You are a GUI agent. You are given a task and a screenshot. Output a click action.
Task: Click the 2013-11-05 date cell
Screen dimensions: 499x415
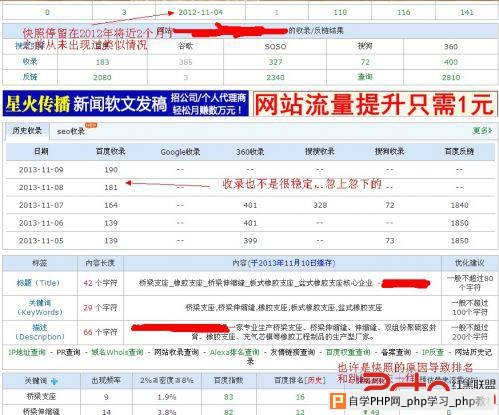point(41,240)
